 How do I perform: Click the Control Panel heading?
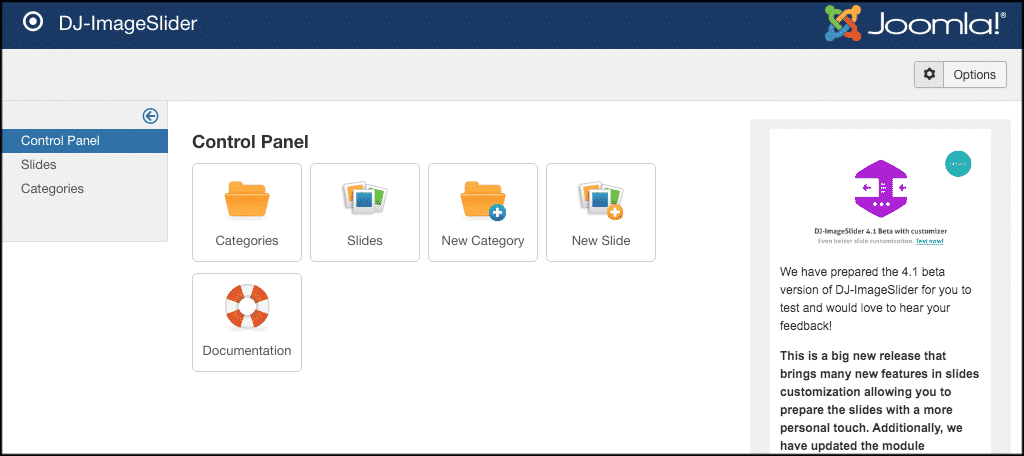tap(250, 142)
